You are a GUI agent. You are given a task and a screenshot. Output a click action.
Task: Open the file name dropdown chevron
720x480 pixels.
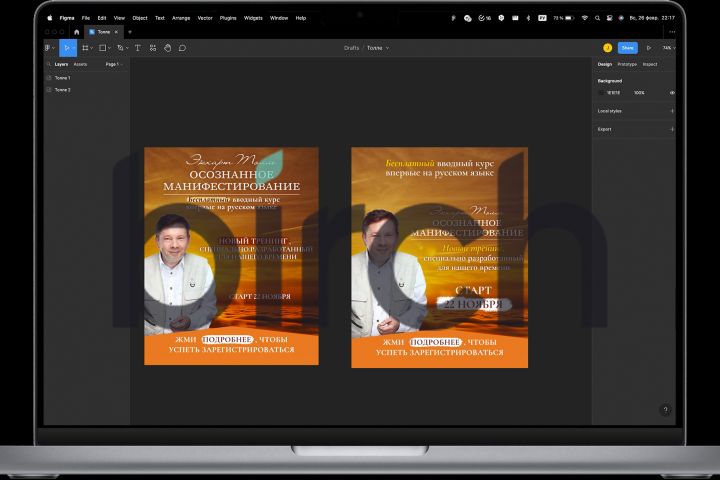coord(388,48)
